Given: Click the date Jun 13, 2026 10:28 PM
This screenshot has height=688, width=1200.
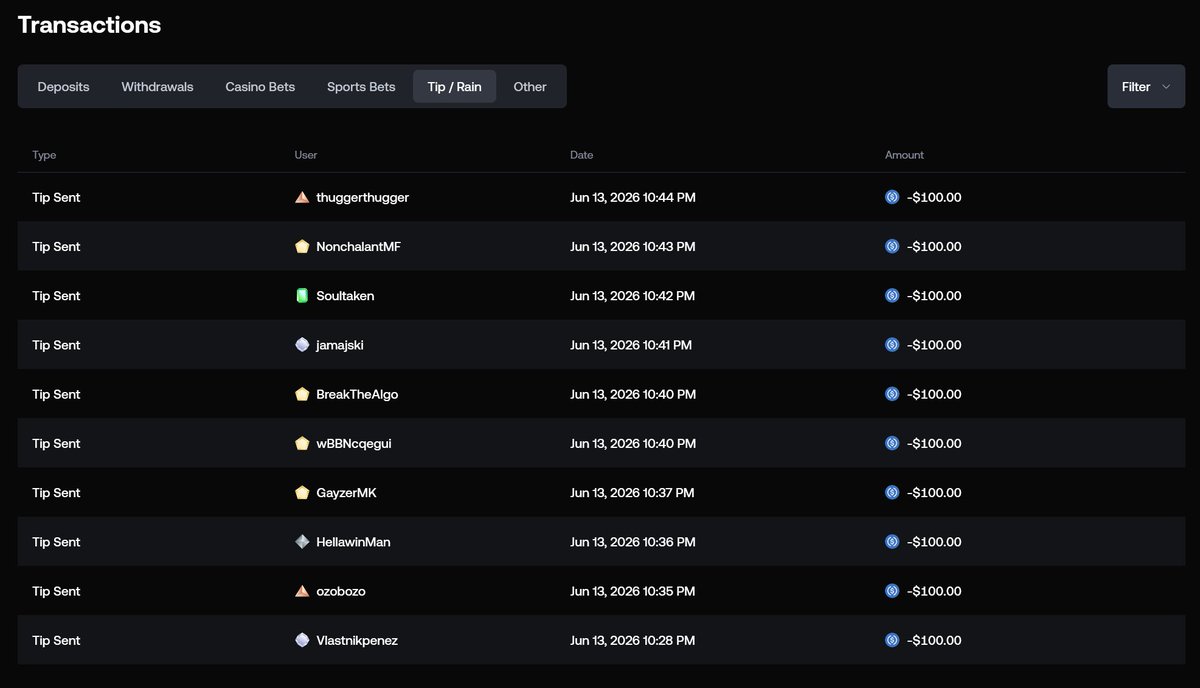Looking at the screenshot, I should tap(633, 640).
